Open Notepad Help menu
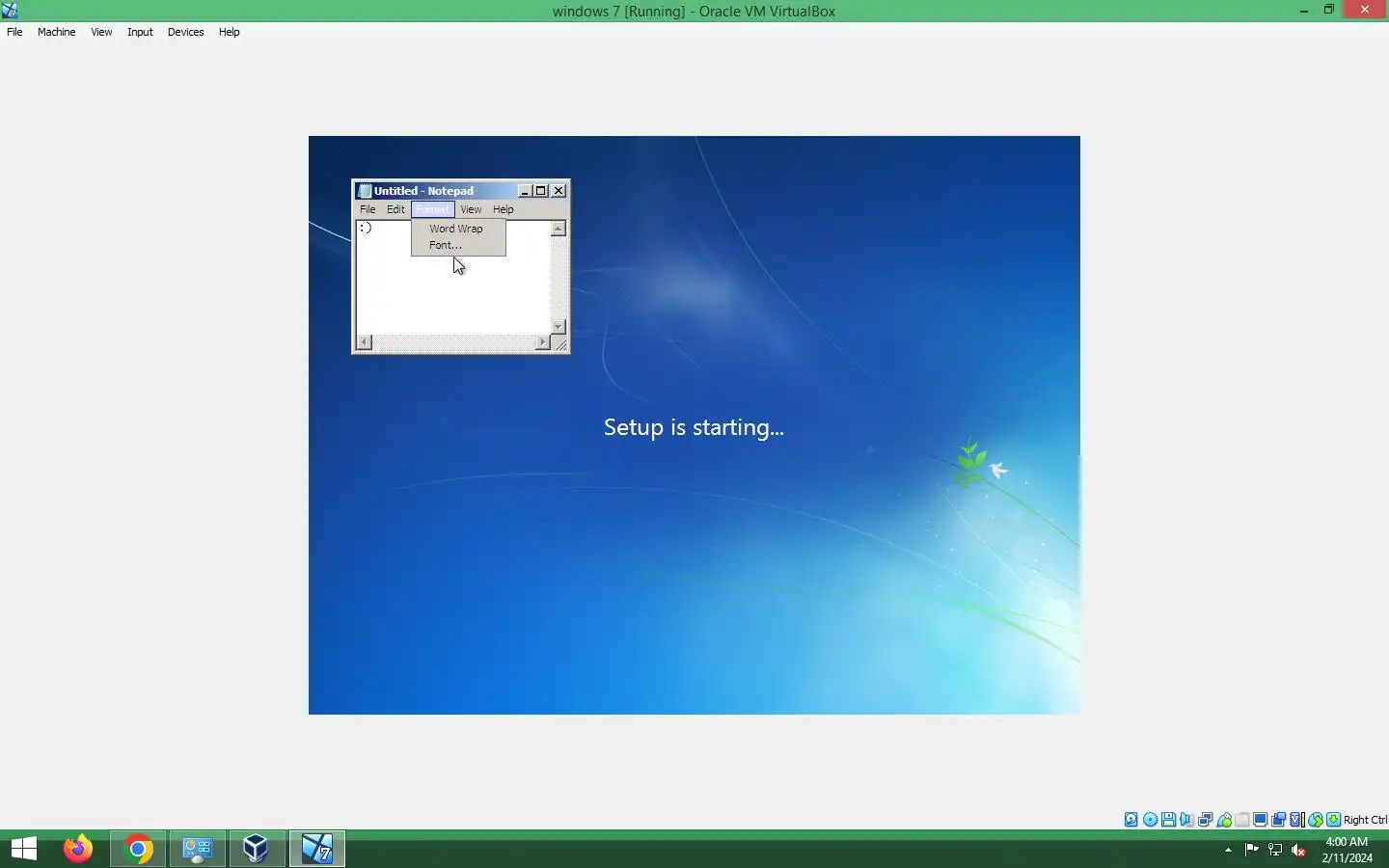The width and height of the screenshot is (1389, 868). pyautogui.click(x=504, y=209)
